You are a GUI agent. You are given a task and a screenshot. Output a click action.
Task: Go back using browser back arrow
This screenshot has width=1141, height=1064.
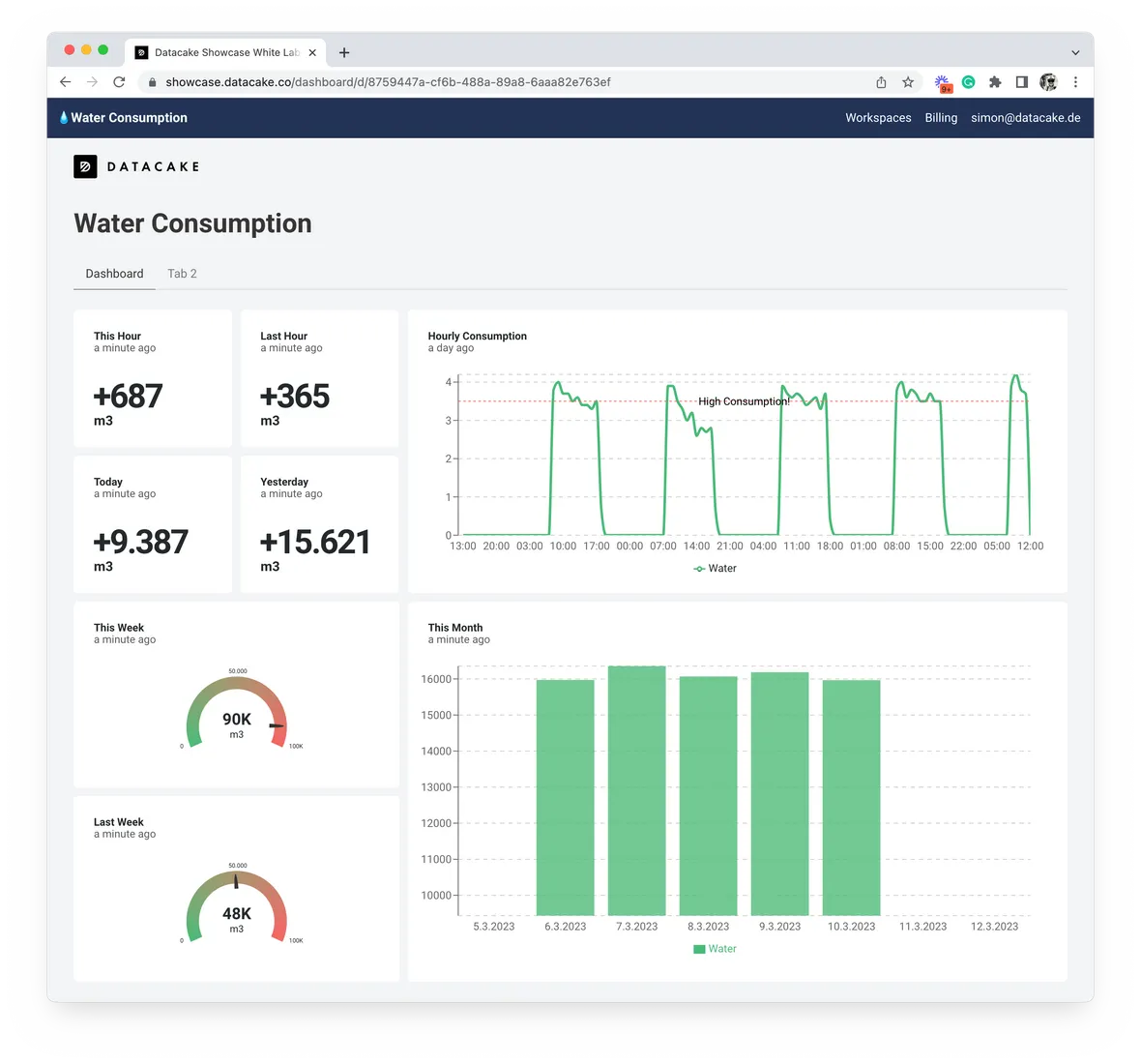66,82
